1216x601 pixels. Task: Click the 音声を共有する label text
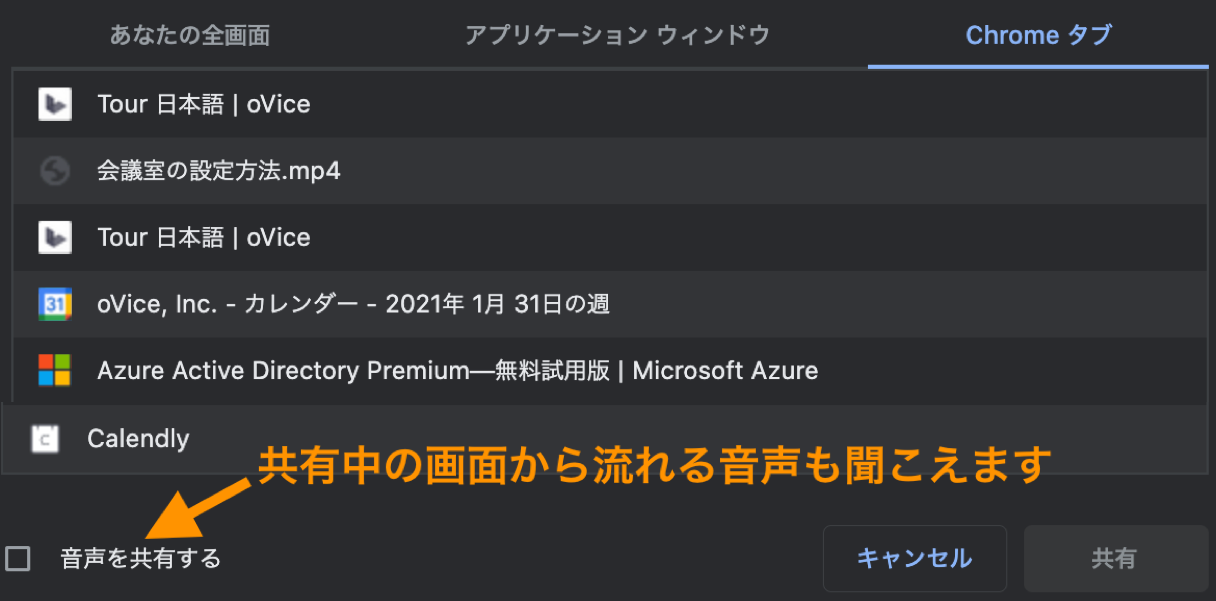point(140,558)
